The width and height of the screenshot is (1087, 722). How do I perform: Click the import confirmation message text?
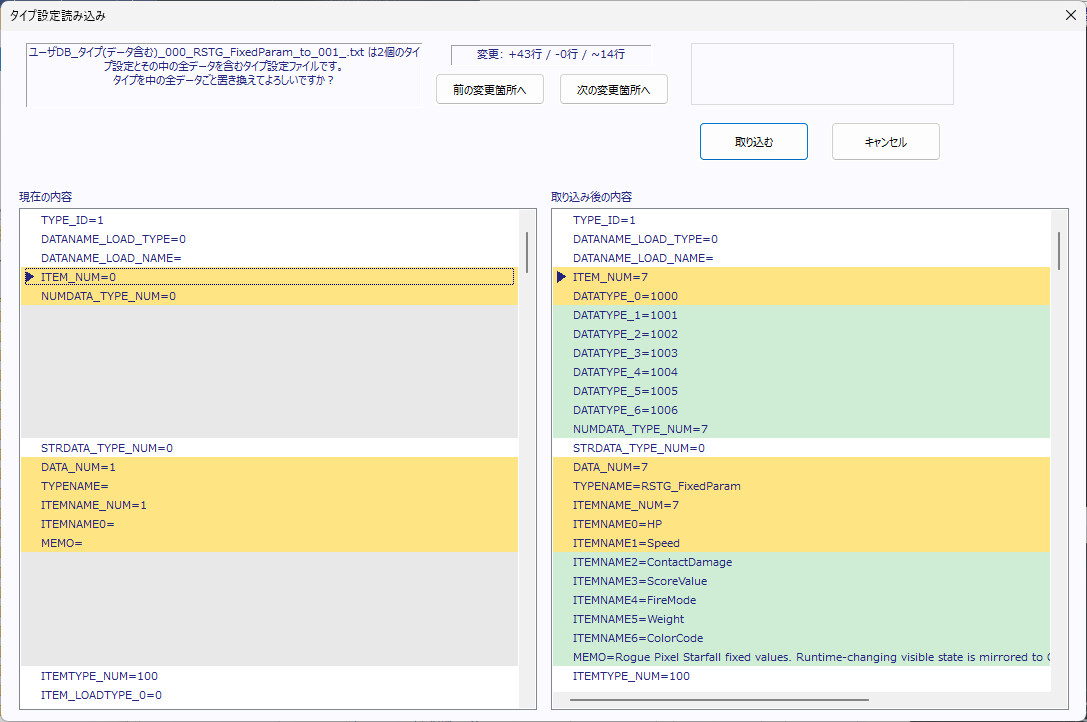(224, 66)
